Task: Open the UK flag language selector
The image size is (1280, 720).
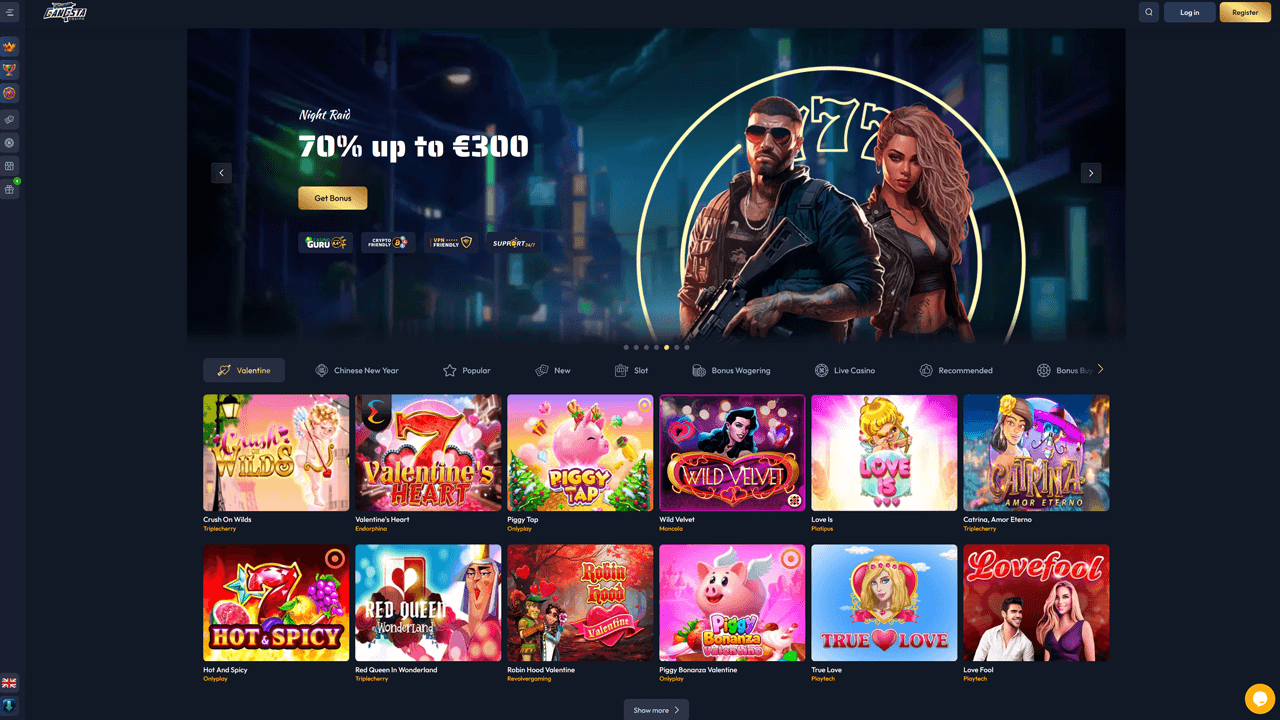Action: point(10,683)
